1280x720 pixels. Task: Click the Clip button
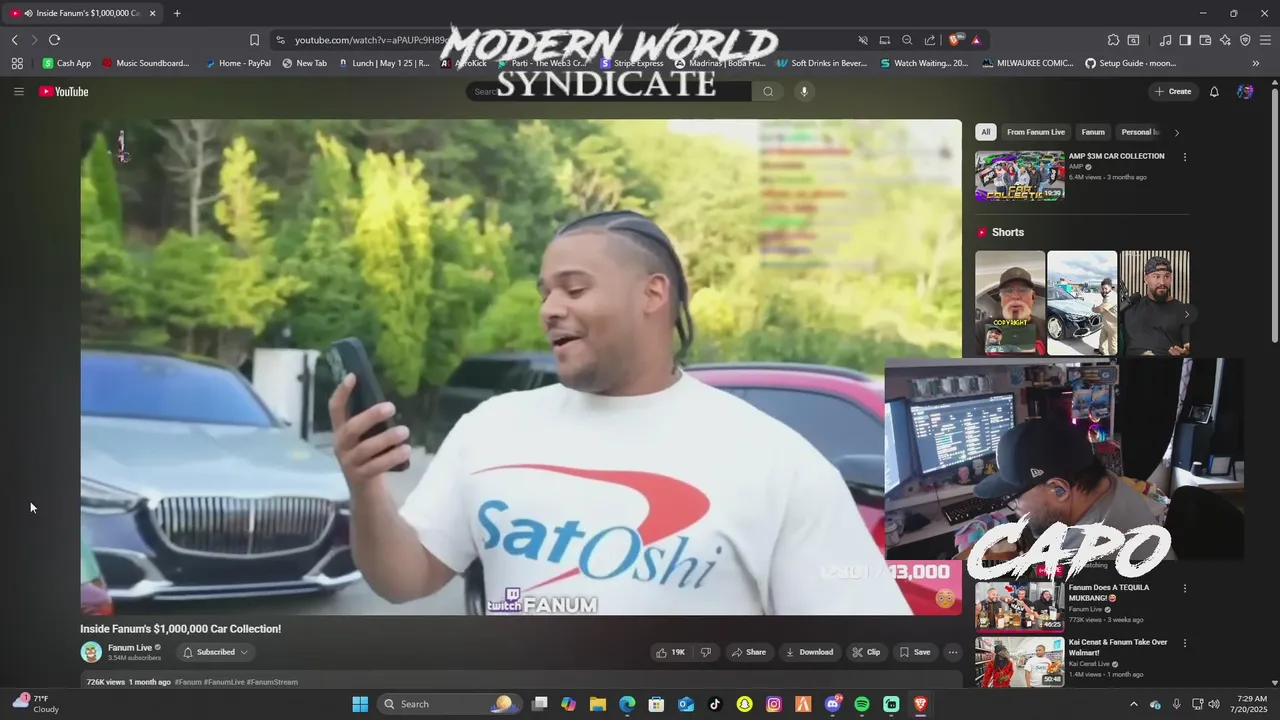866,652
